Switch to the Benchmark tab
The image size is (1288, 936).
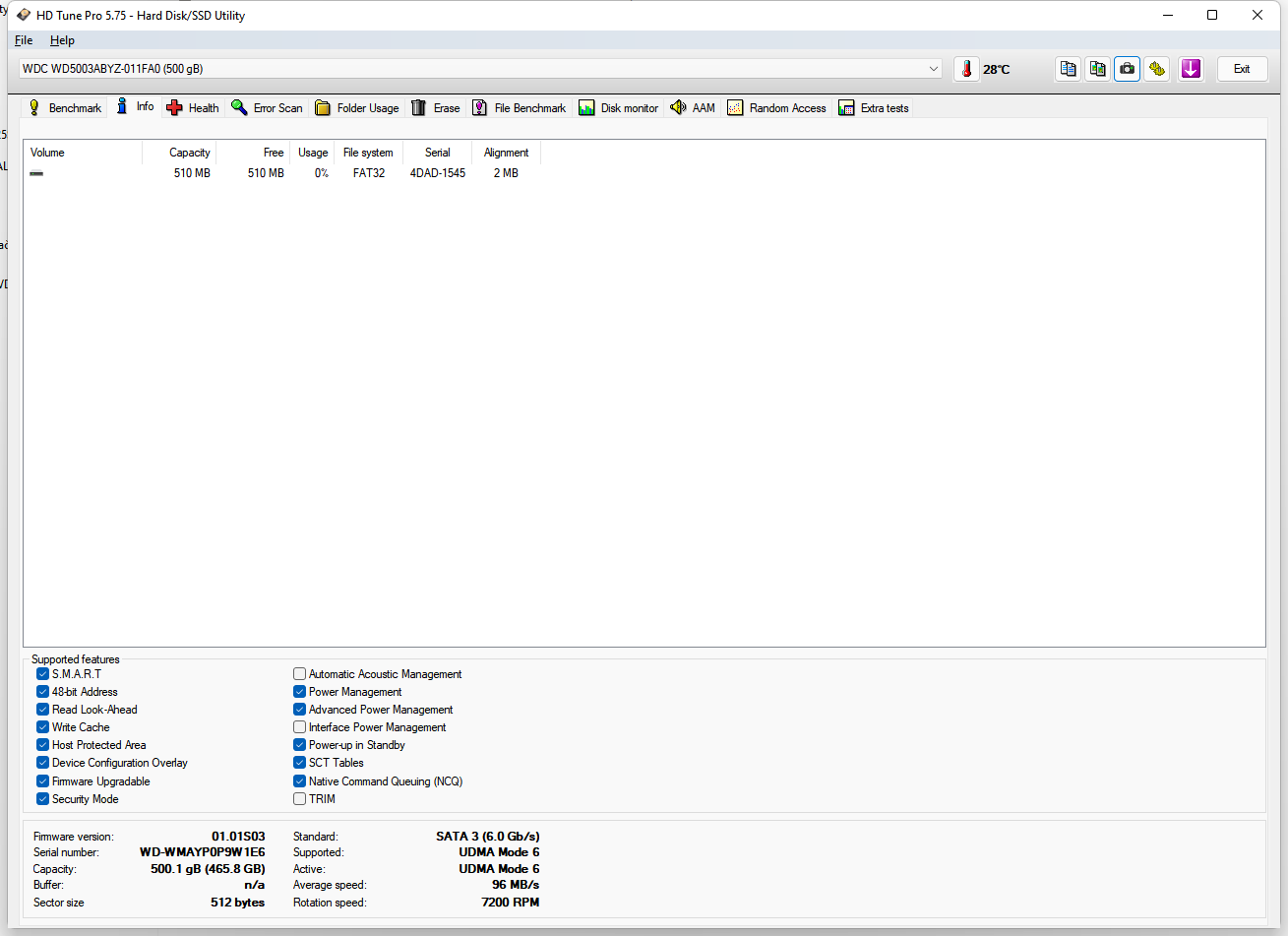pyautogui.click(x=65, y=108)
